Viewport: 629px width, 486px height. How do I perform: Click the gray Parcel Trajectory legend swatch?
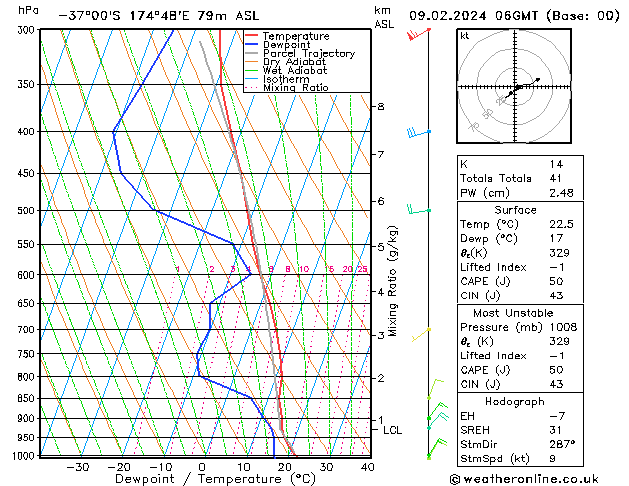tap(252, 53)
